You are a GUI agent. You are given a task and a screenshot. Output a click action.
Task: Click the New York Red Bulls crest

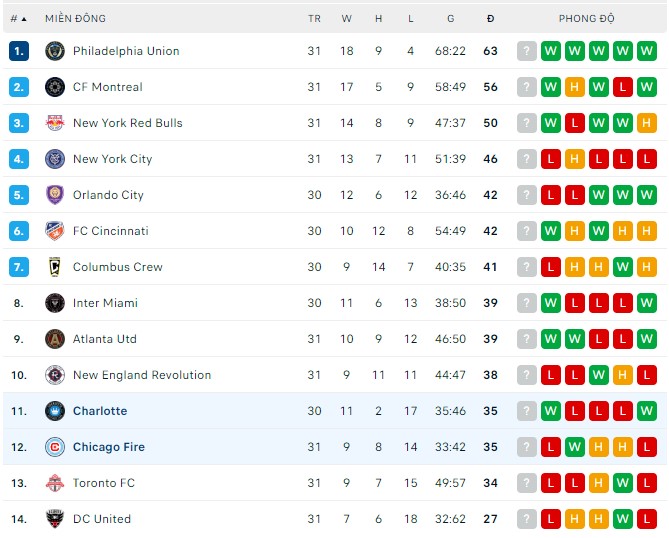[x=55, y=123]
